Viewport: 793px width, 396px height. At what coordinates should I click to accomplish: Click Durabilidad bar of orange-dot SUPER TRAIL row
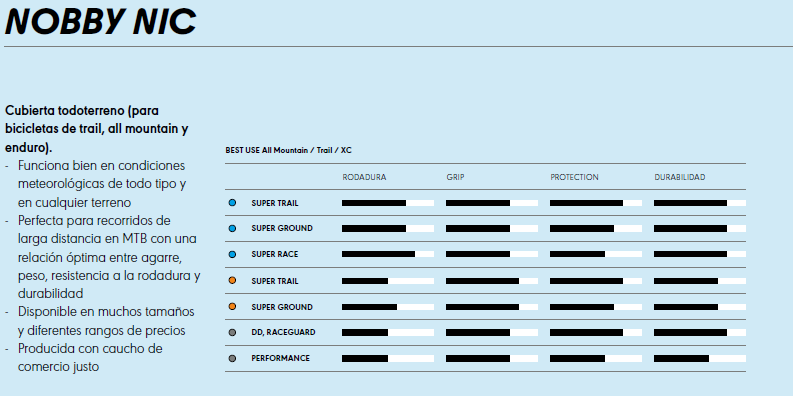(700, 281)
